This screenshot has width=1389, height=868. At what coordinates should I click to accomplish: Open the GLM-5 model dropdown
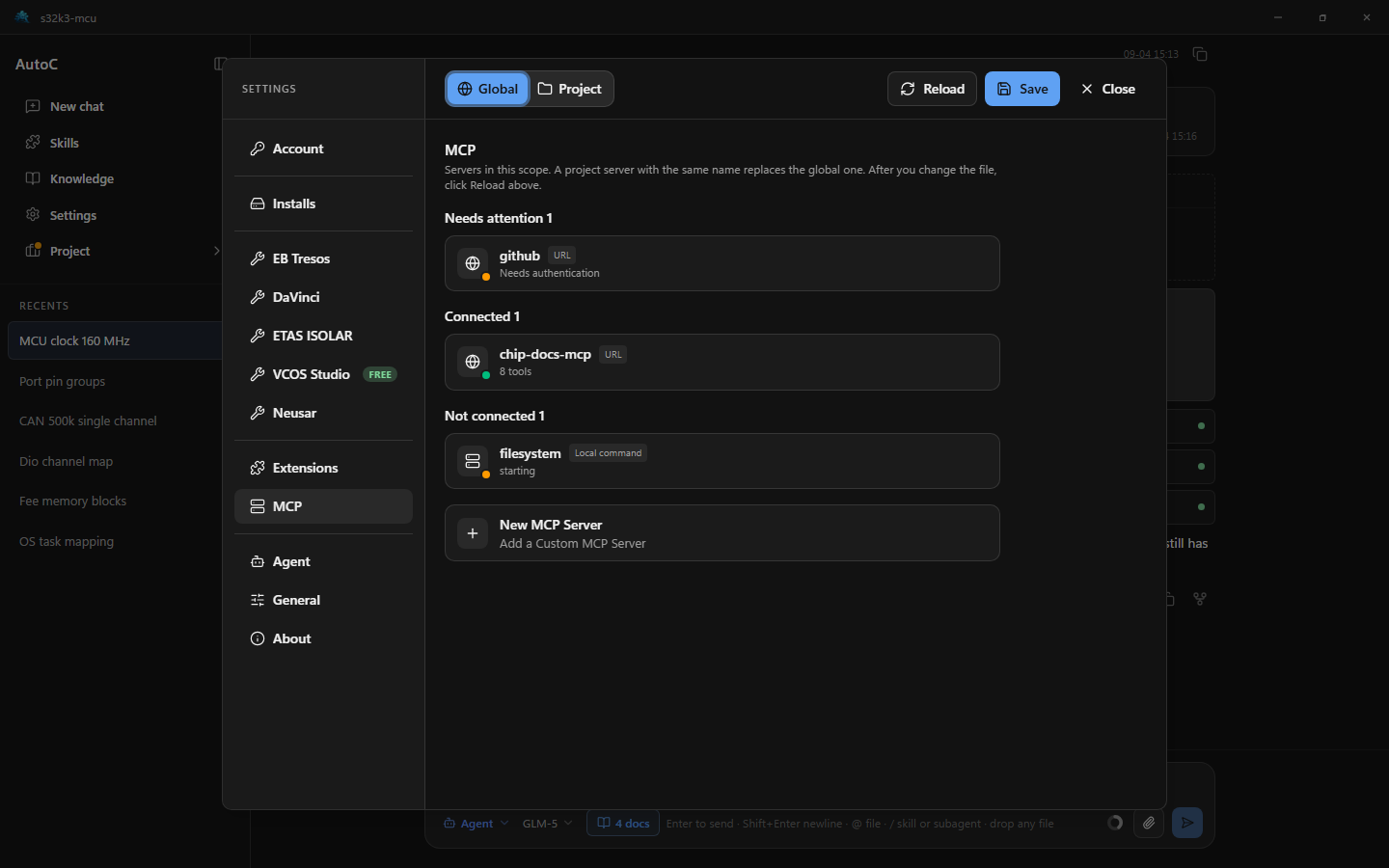(x=548, y=824)
